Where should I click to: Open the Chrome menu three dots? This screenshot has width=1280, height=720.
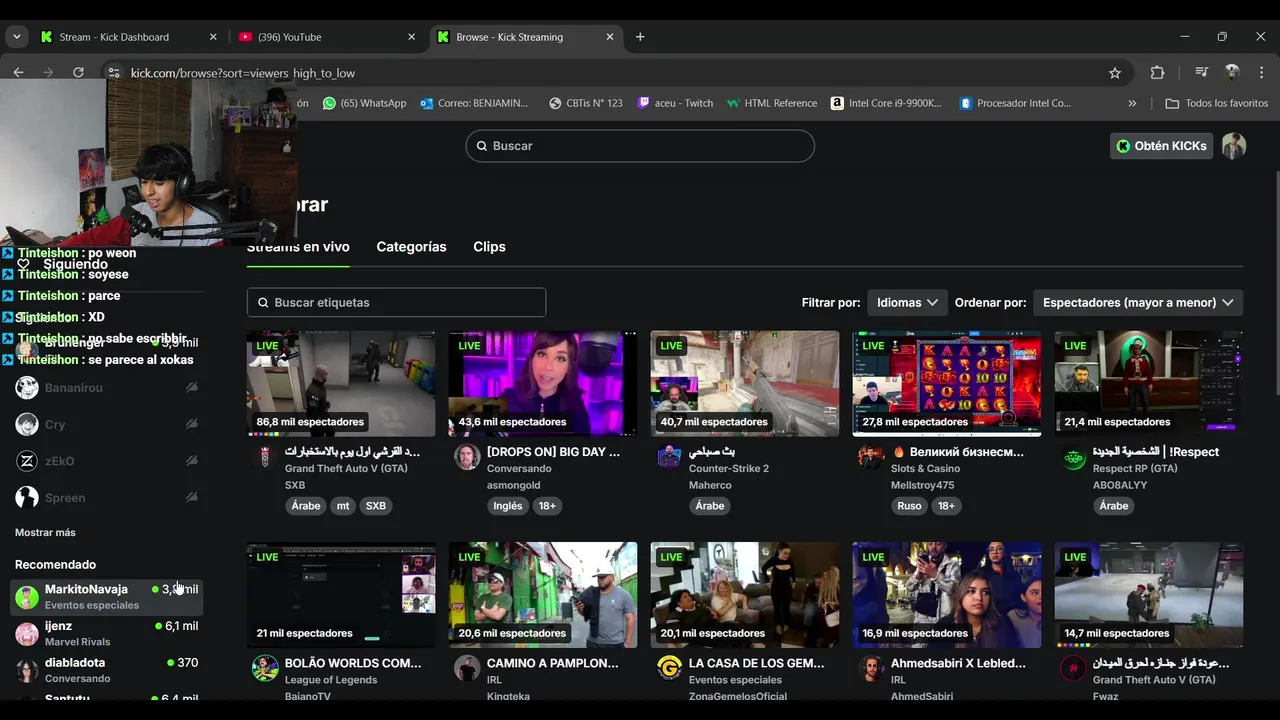1261,72
